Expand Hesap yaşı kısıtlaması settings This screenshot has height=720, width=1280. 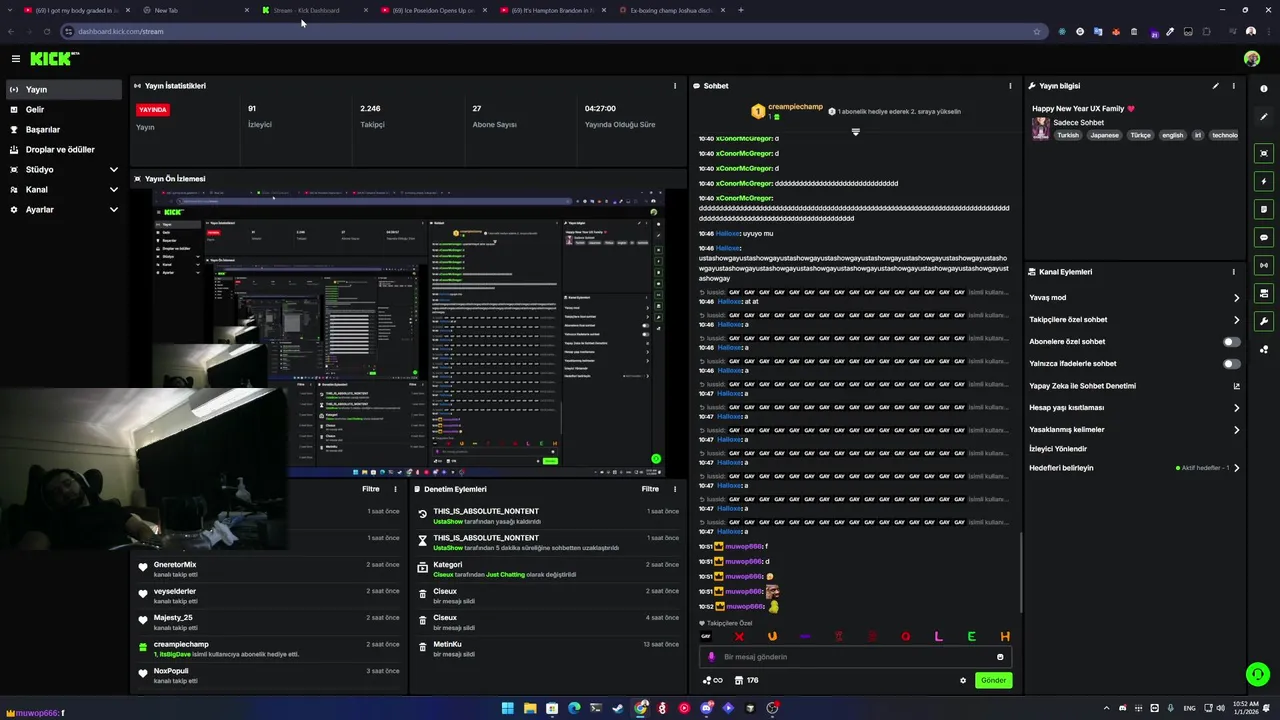point(1134,408)
